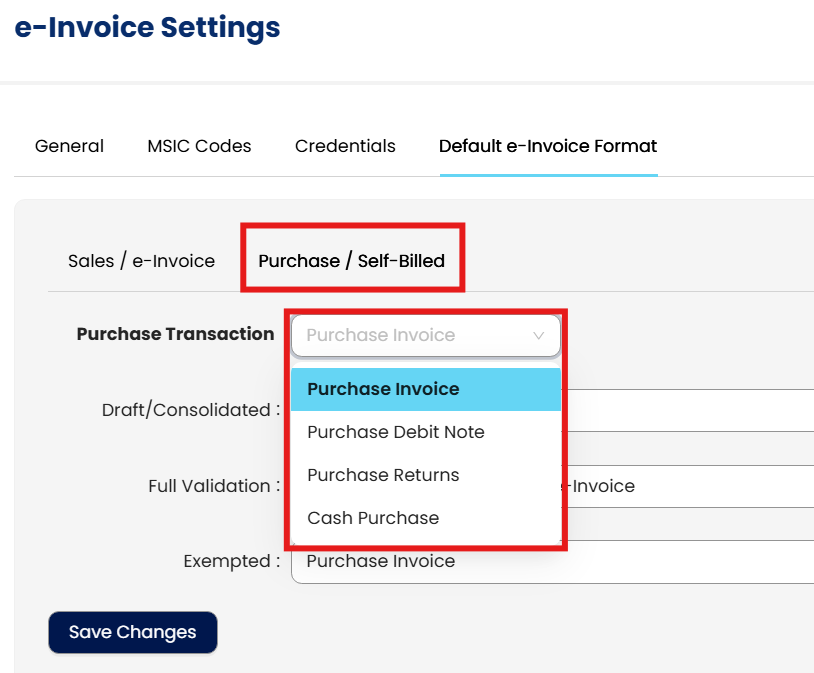Select the Default e-Invoice Format tab
The height and width of the screenshot is (673, 814).
[x=548, y=146]
